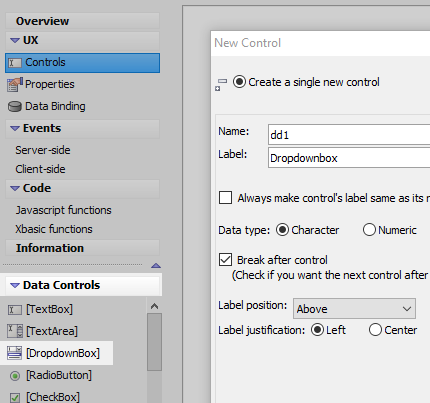Choose the RadioButton control icon
430x403 pixels.
coord(15,376)
